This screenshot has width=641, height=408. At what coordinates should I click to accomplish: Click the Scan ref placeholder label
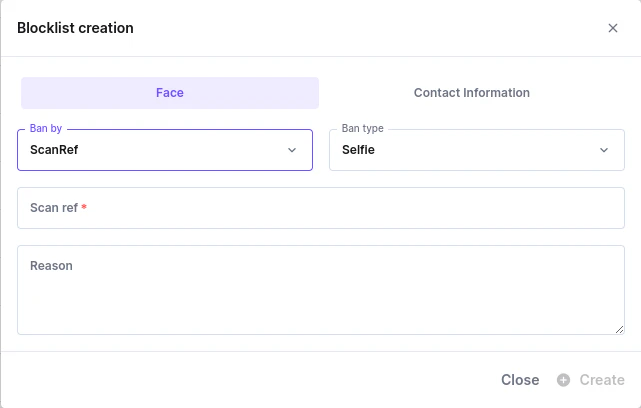[x=54, y=208]
